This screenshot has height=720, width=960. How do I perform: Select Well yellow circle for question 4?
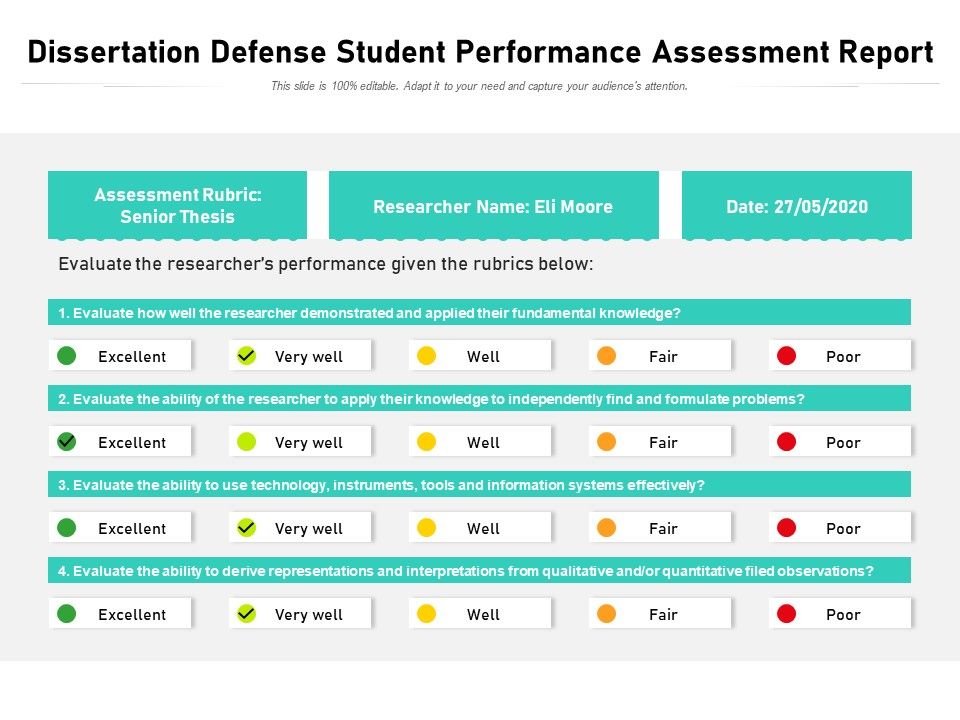coord(427,613)
